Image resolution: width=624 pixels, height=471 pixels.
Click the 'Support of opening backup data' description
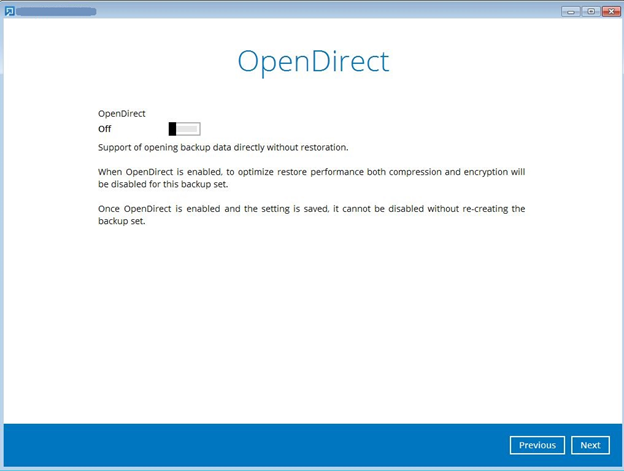222,148
